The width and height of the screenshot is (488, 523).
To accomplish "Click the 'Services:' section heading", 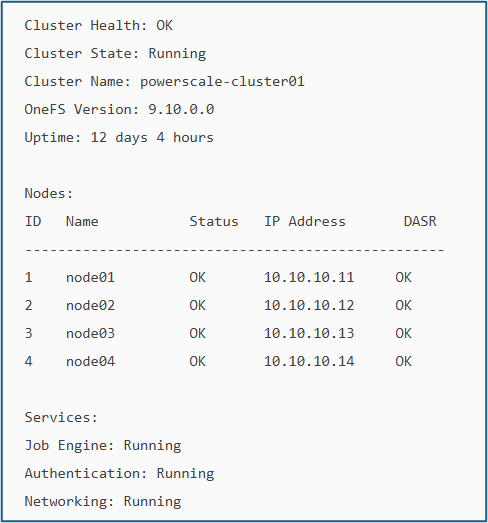I will pos(61,418).
